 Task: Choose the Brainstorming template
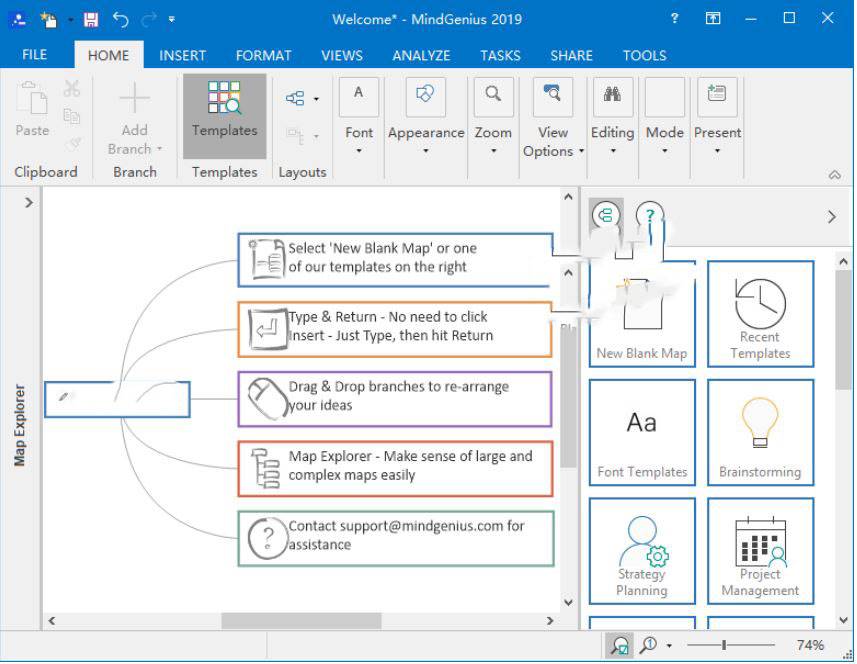(x=760, y=433)
